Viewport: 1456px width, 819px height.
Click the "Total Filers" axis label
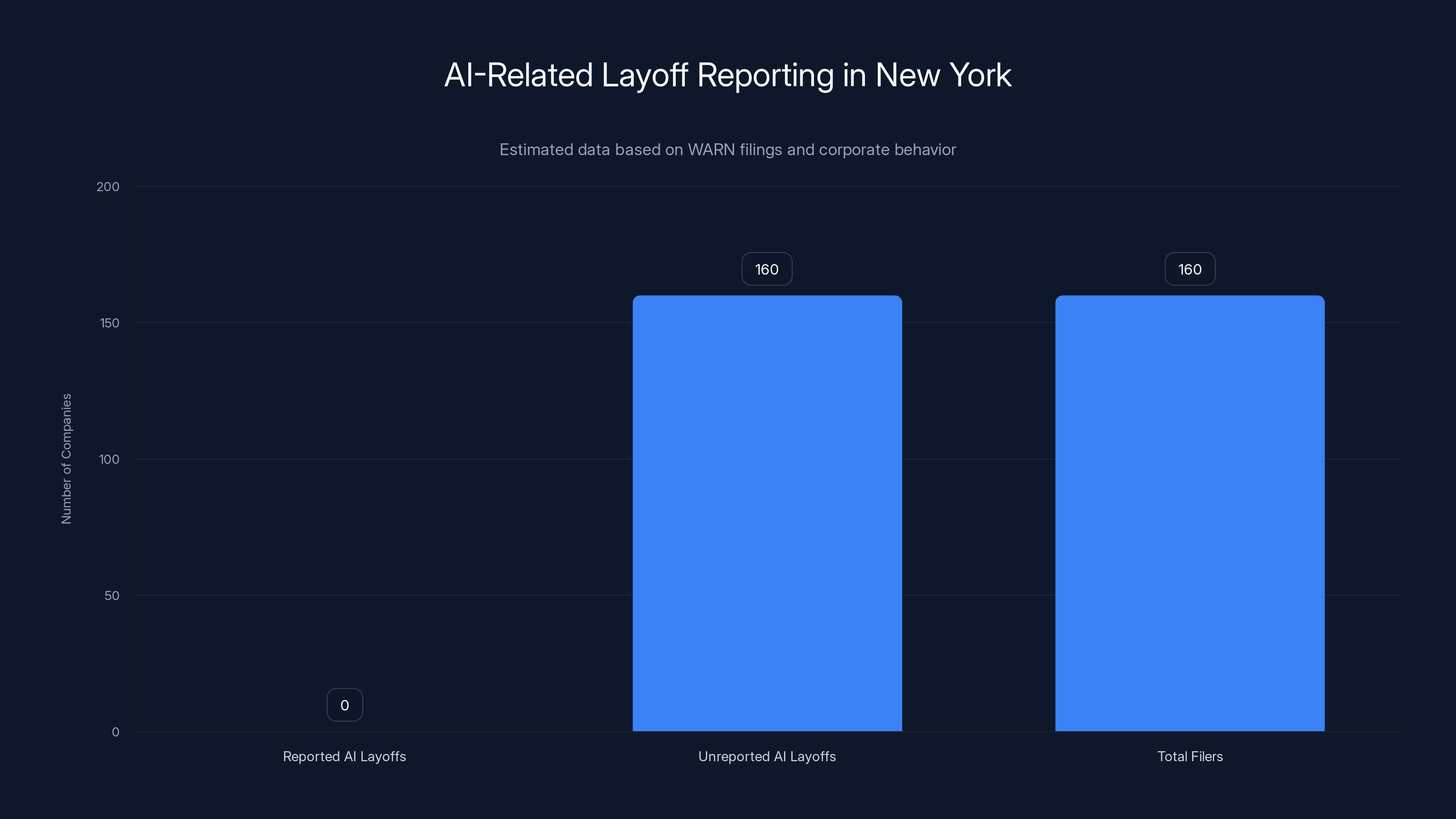click(x=1189, y=756)
